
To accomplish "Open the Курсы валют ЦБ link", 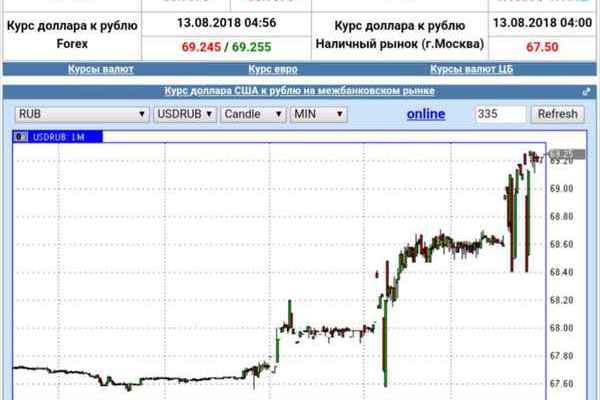I will 472,70.
